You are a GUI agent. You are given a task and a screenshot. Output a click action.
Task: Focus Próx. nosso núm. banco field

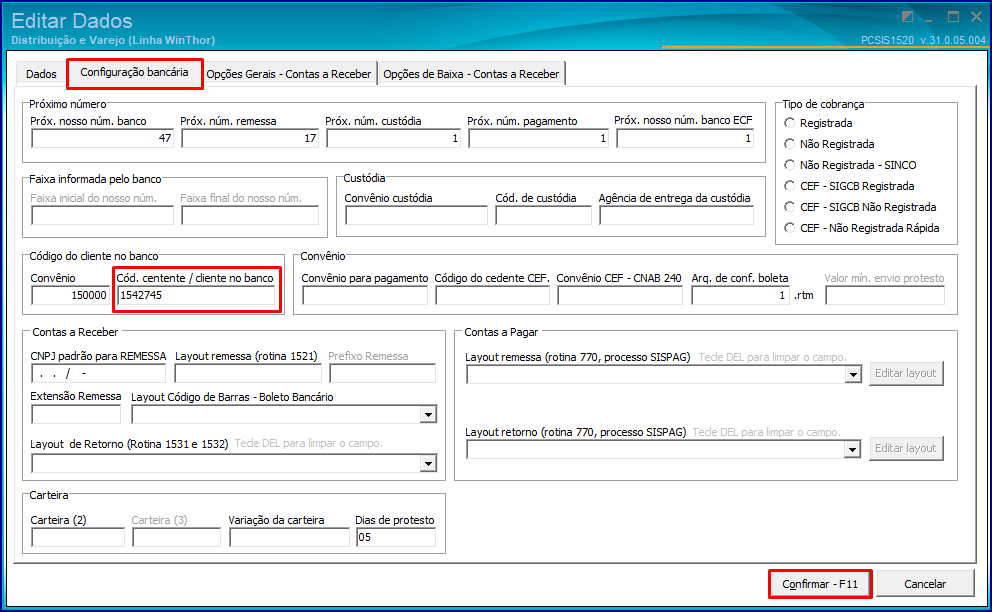102,138
